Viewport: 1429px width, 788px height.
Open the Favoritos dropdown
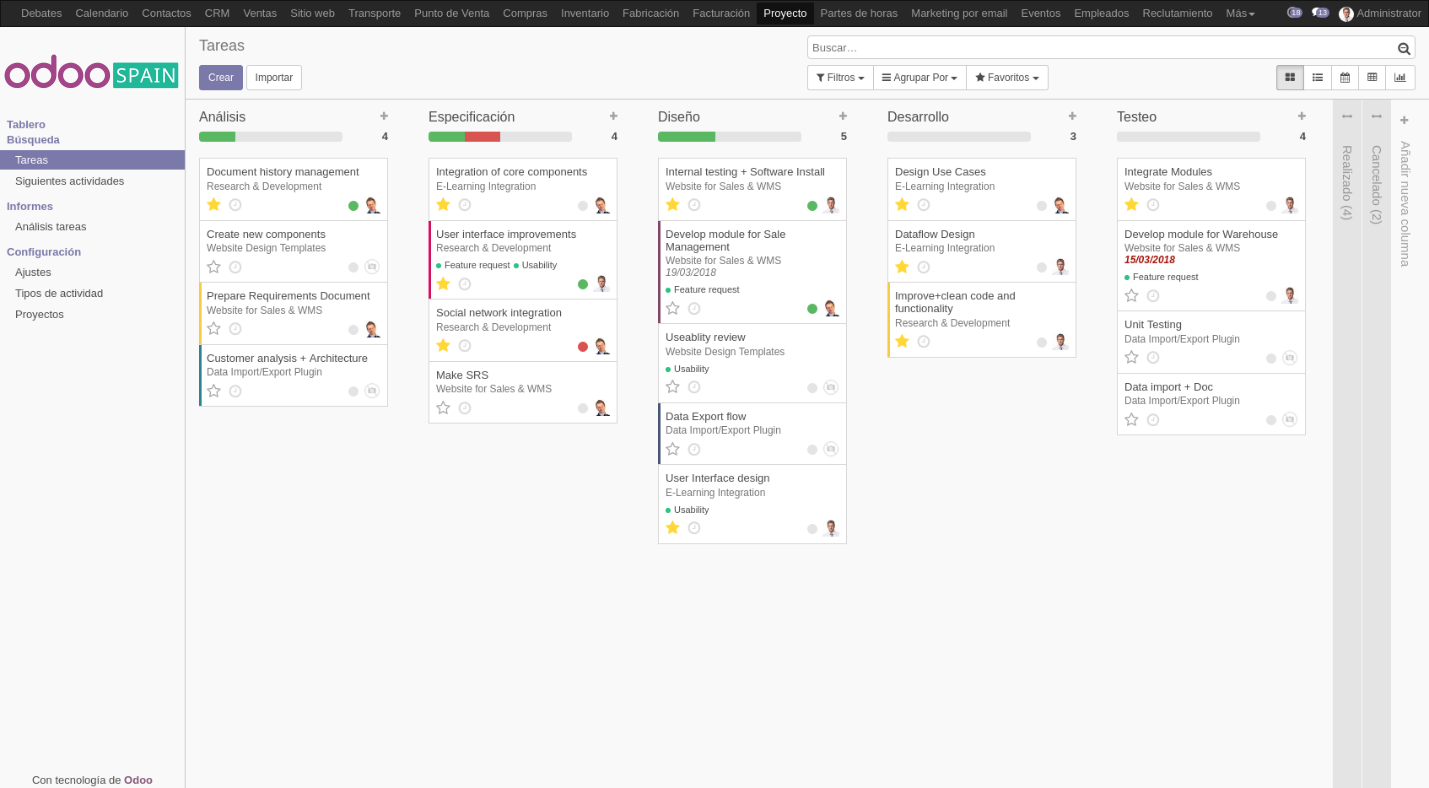tap(1007, 77)
